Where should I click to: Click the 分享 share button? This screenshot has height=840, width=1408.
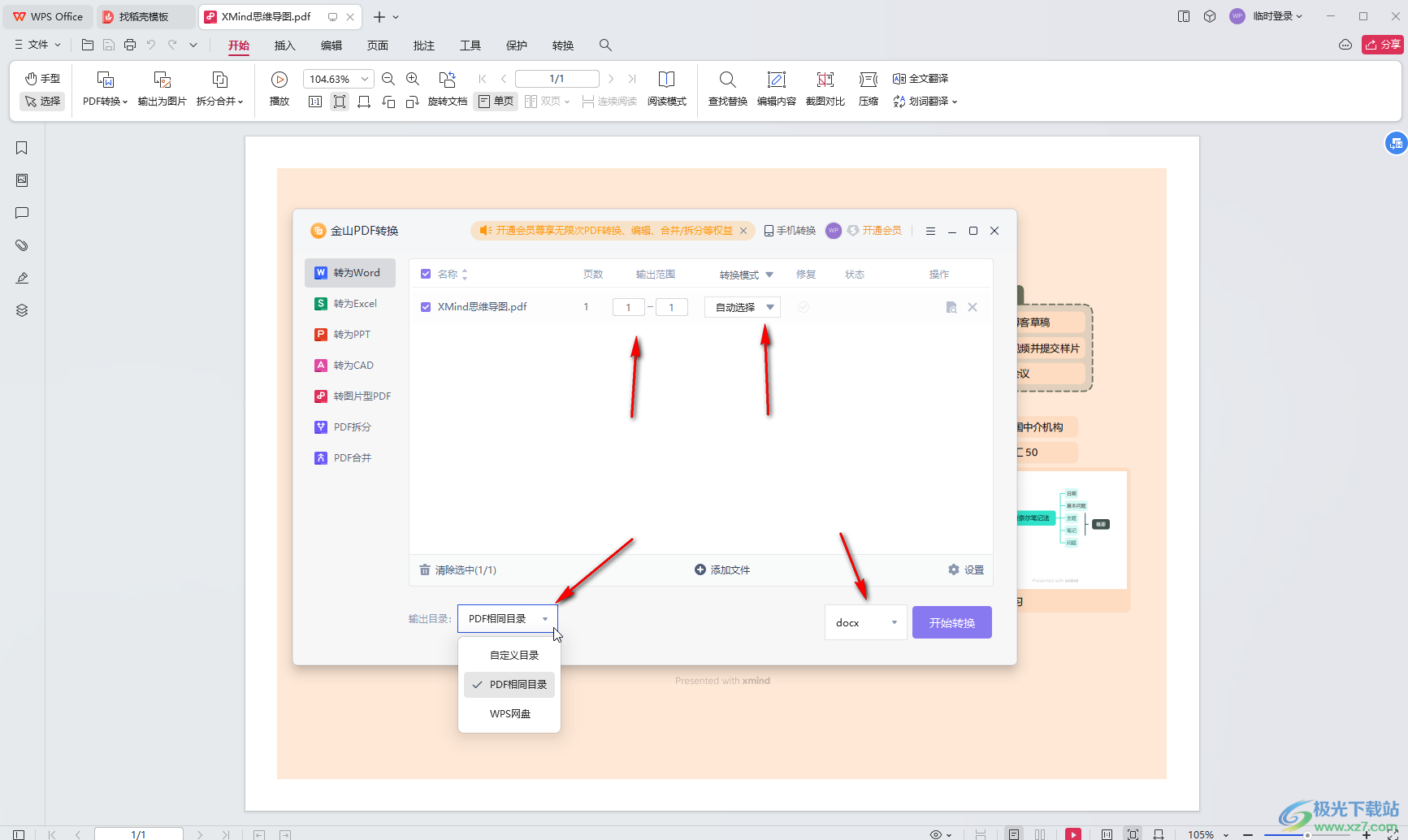1383,45
